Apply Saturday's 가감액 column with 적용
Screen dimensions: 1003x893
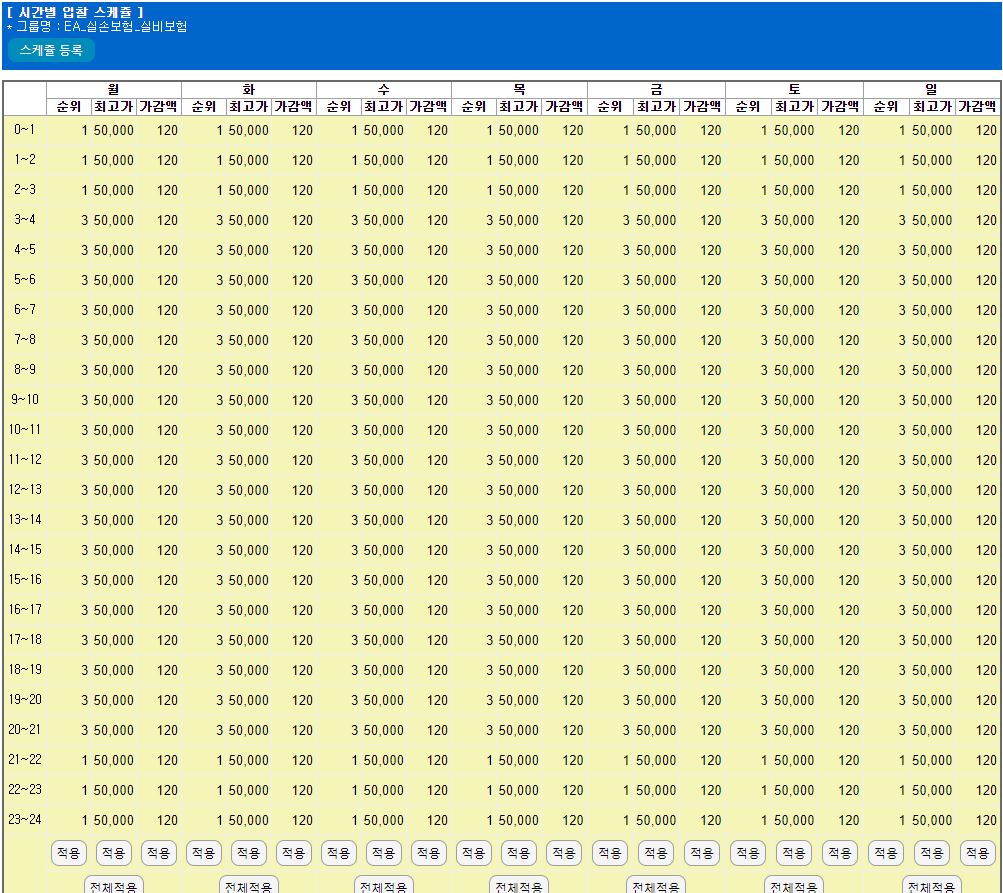(x=840, y=853)
